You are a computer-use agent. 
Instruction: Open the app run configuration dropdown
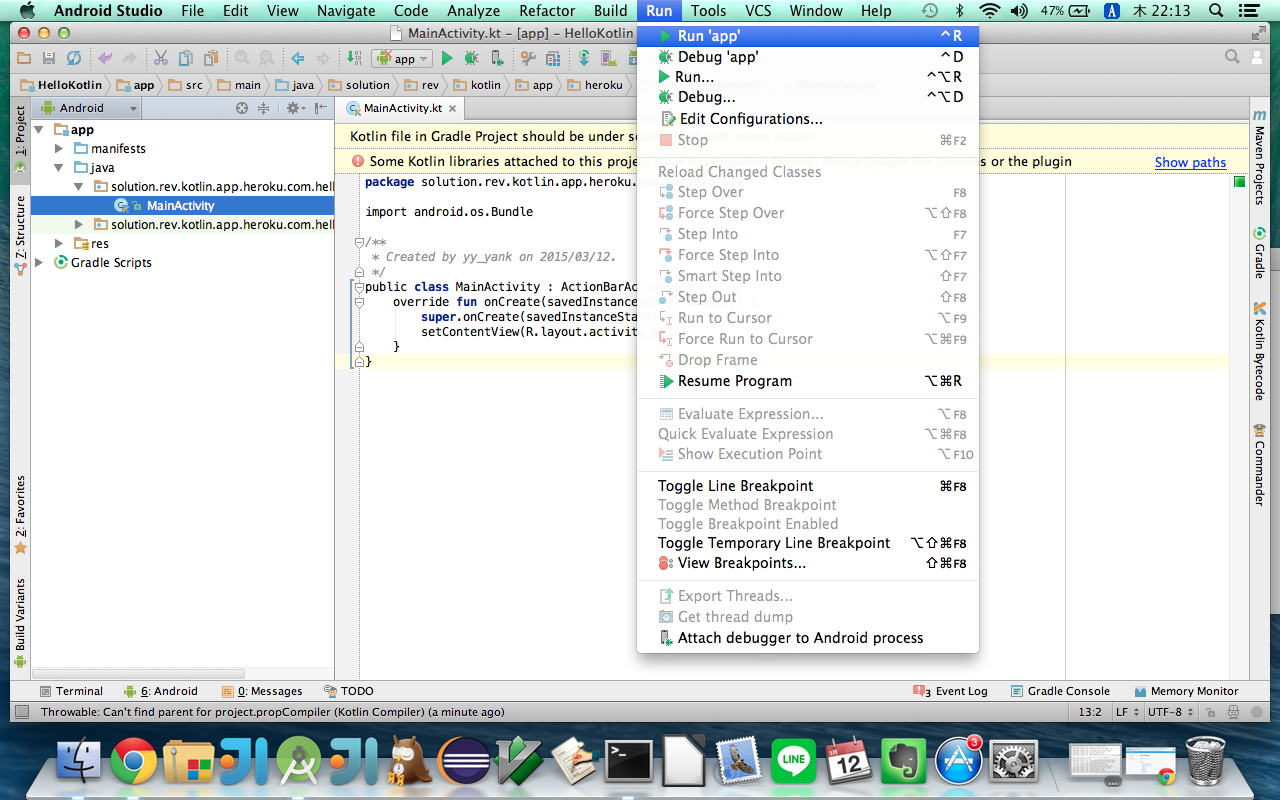pyautogui.click(x=402, y=59)
